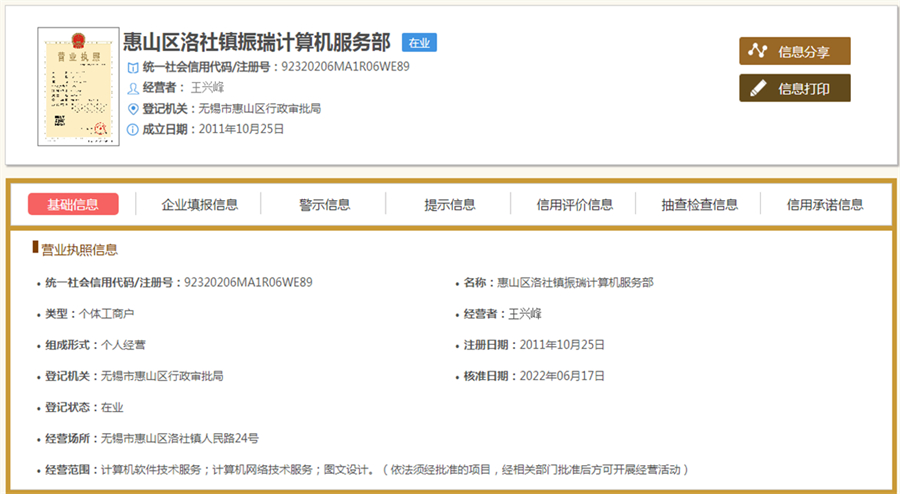Viewport: 900px width, 494px height.
Task: Click the pencil icon on 信息打印
Action: click(758, 88)
